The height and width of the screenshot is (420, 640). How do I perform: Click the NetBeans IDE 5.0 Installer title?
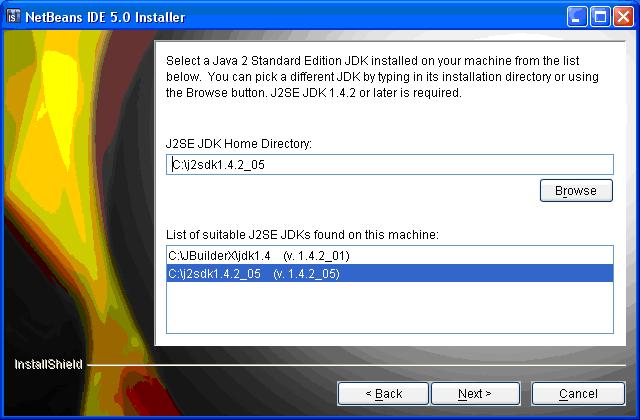pyautogui.click(x=105, y=17)
